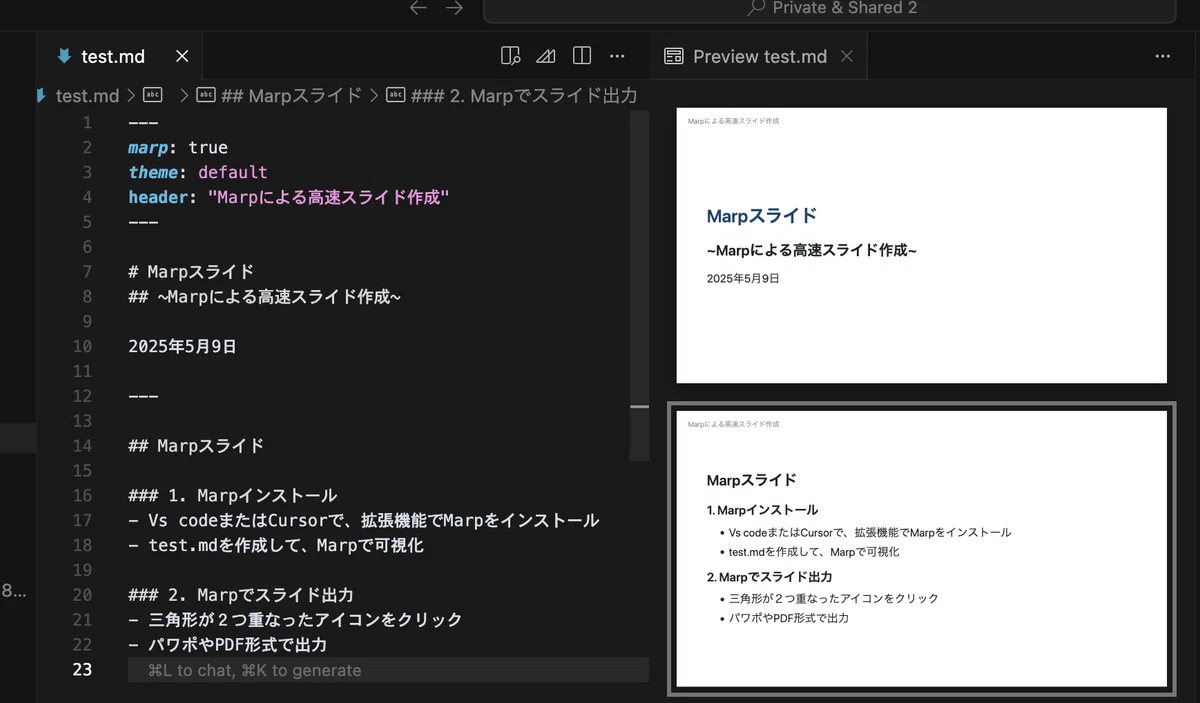The width and height of the screenshot is (1200, 703).
Task: Click '2.Marpでスライド出力' in slide preview
Action: pos(770,577)
